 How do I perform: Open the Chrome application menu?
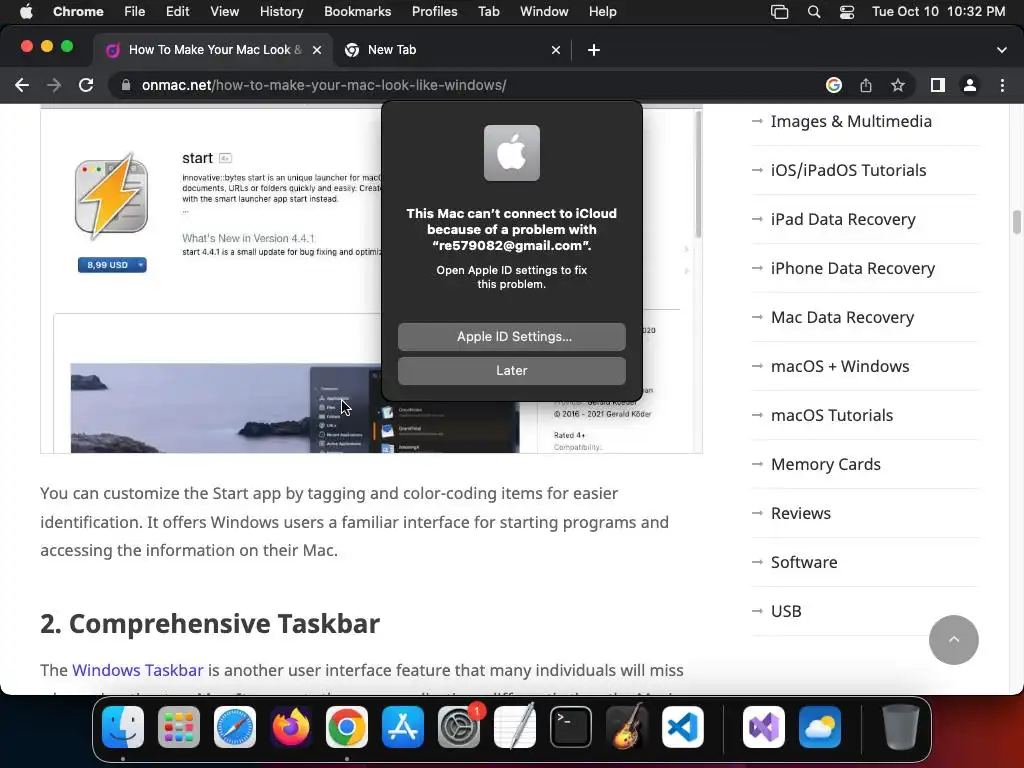tap(78, 12)
